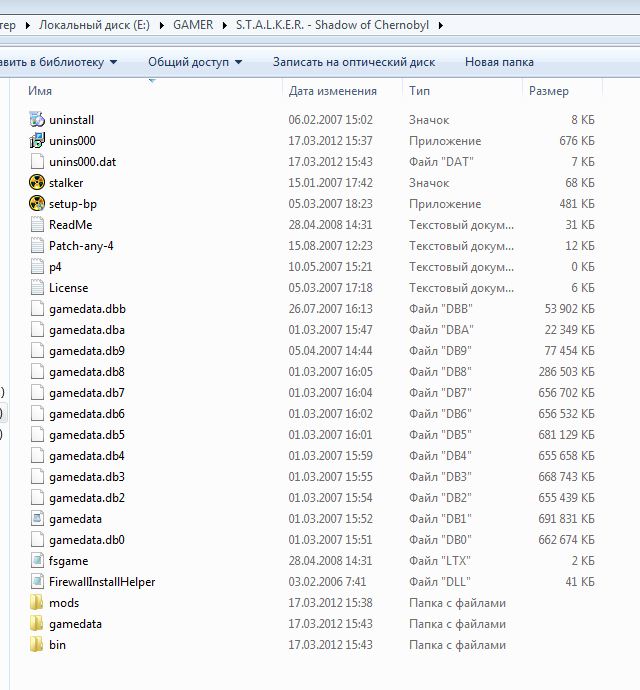Click the size value '662 674 КБ'
Screen dimensions: 640x690
pos(566,540)
